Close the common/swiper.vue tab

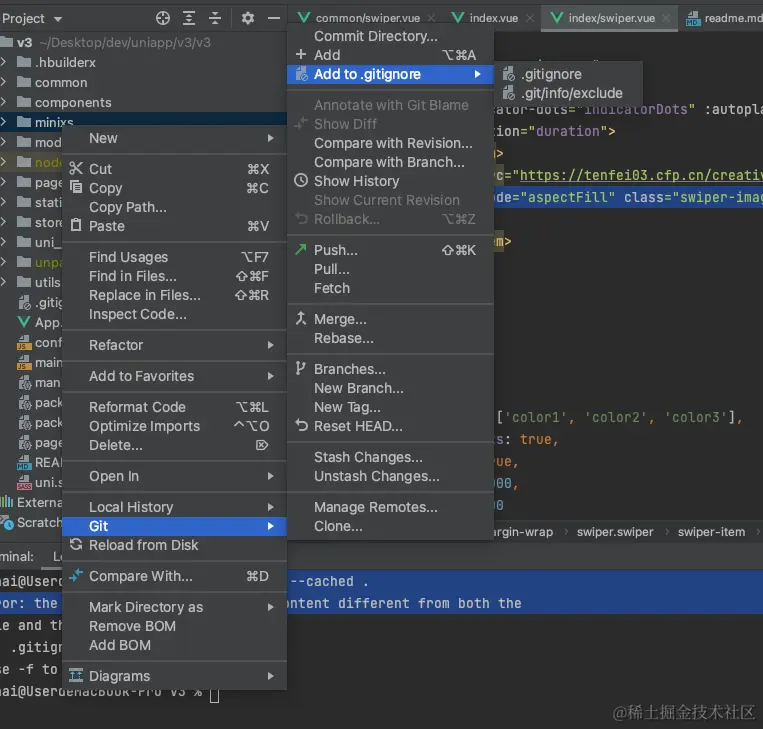click(431, 18)
